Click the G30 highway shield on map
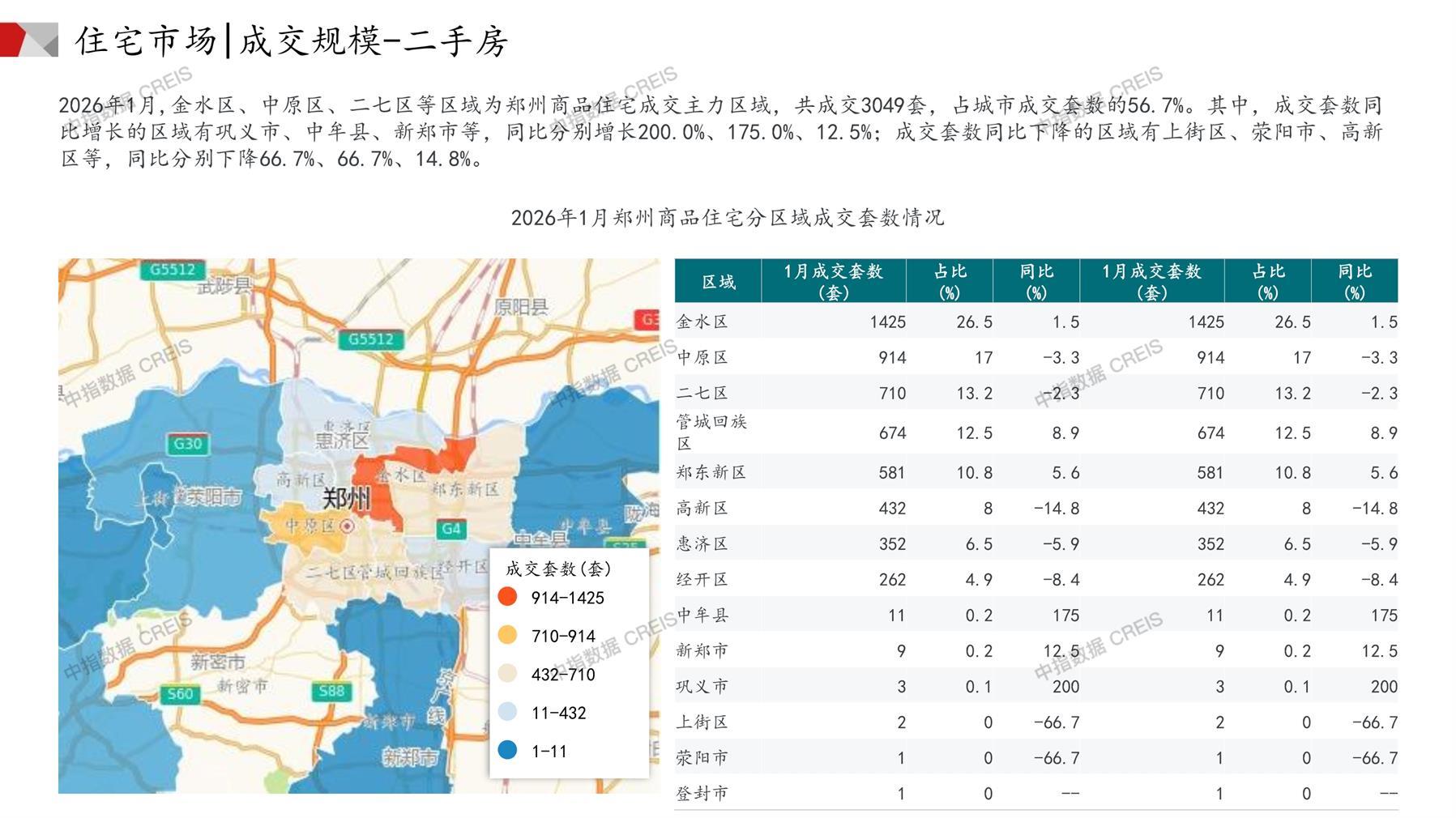 187,444
